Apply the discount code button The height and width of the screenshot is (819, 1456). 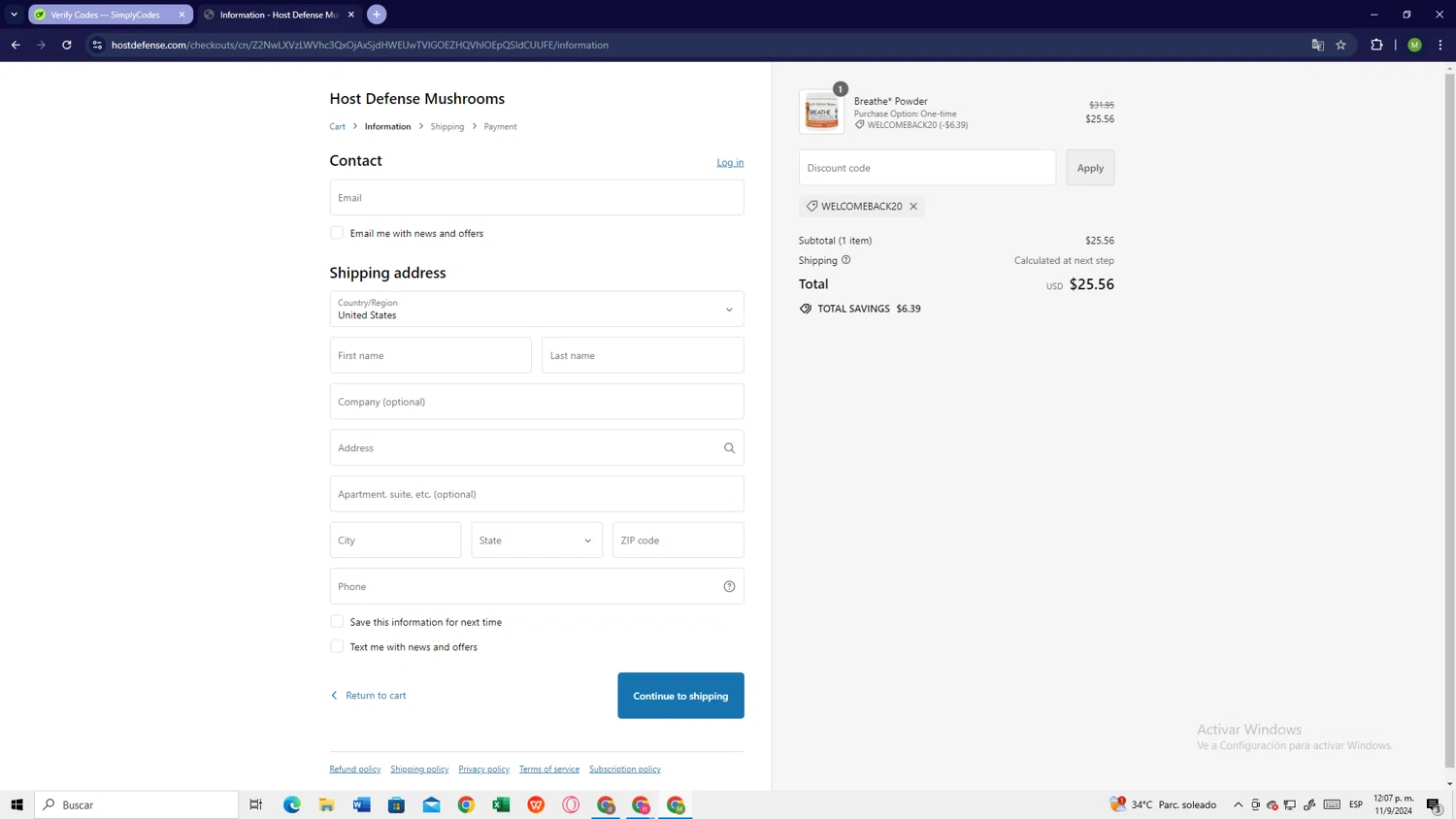(1090, 168)
